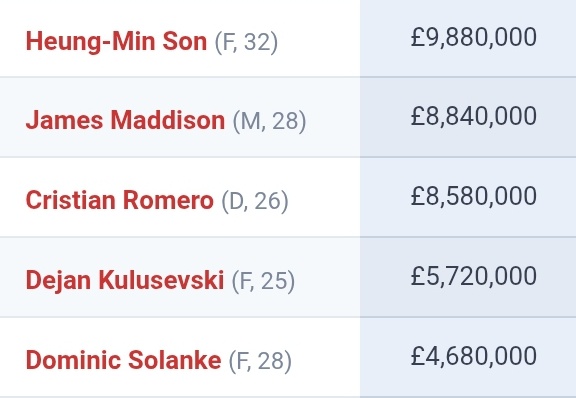The image size is (576, 398).
Task: Click the (F, 28) position and age text
Action: 260,361
